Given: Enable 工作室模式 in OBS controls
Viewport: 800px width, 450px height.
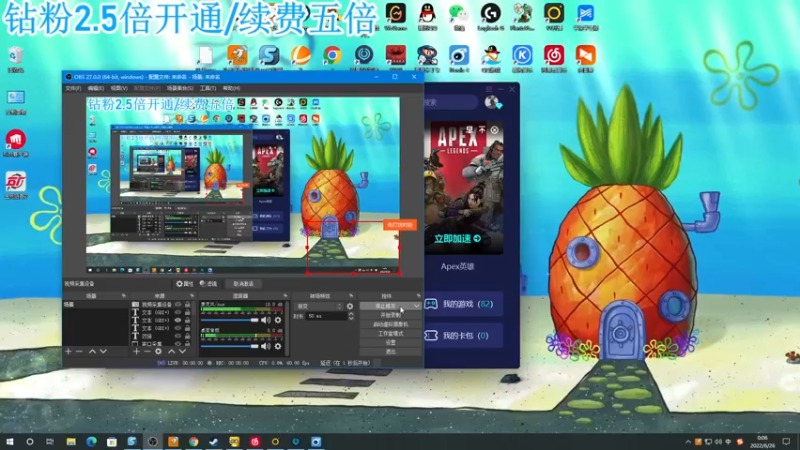Looking at the screenshot, I should point(390,334).
